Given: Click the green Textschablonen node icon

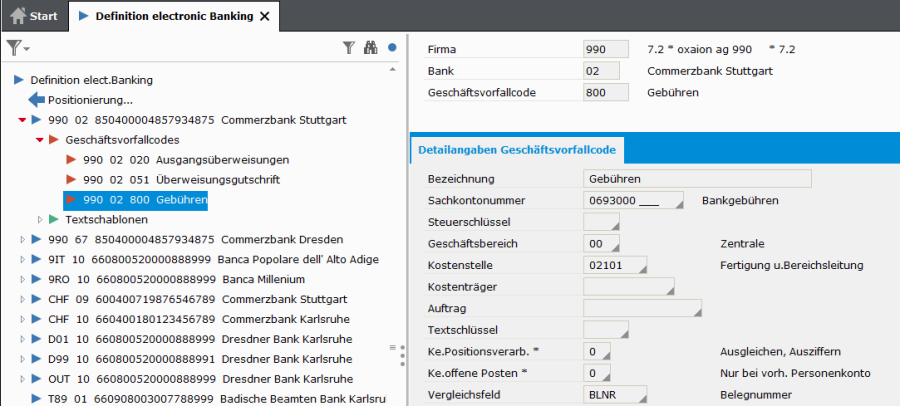Looking at the screenshot, I should (55, 219).
